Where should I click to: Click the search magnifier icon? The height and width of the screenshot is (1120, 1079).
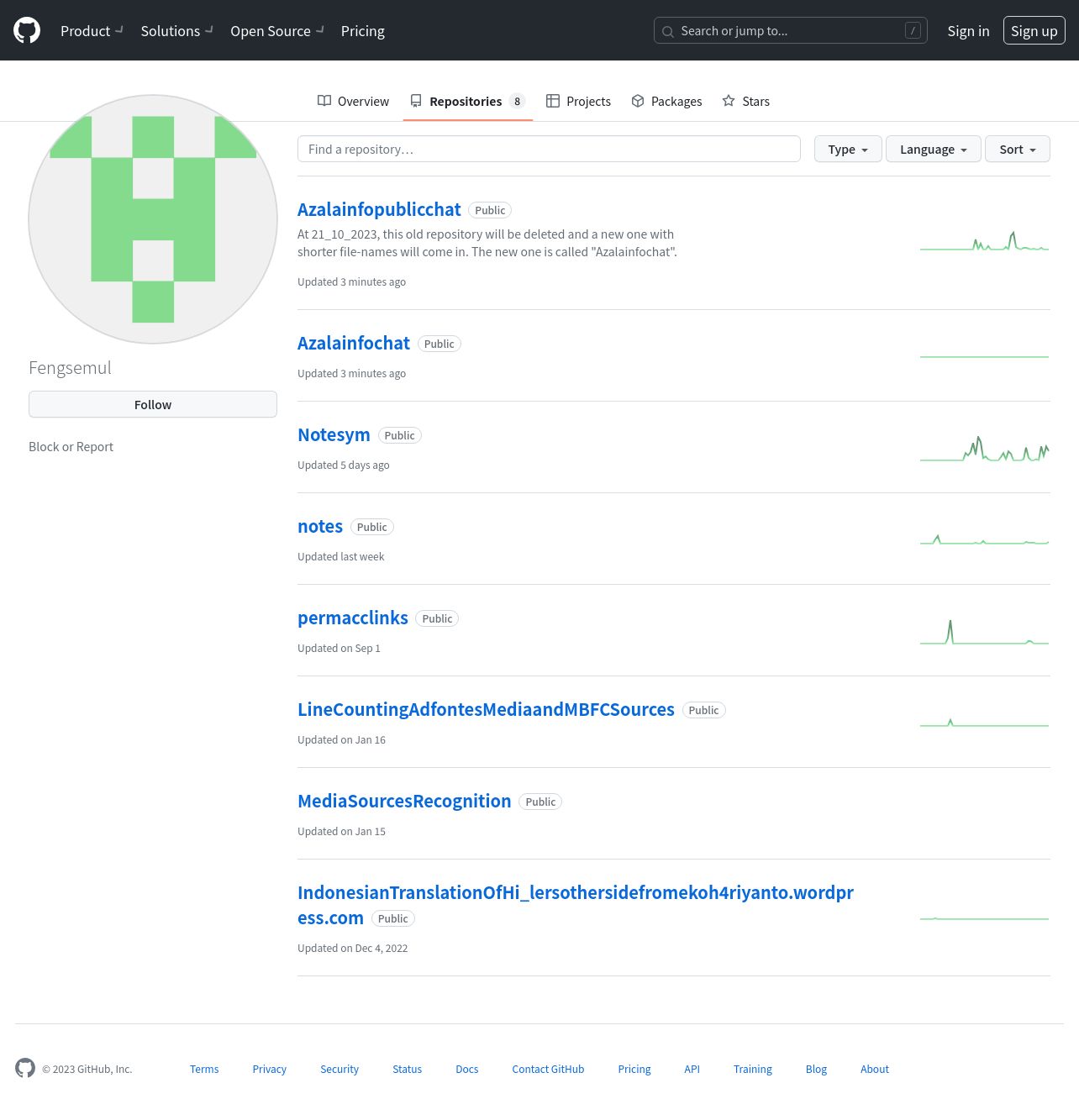668,32
